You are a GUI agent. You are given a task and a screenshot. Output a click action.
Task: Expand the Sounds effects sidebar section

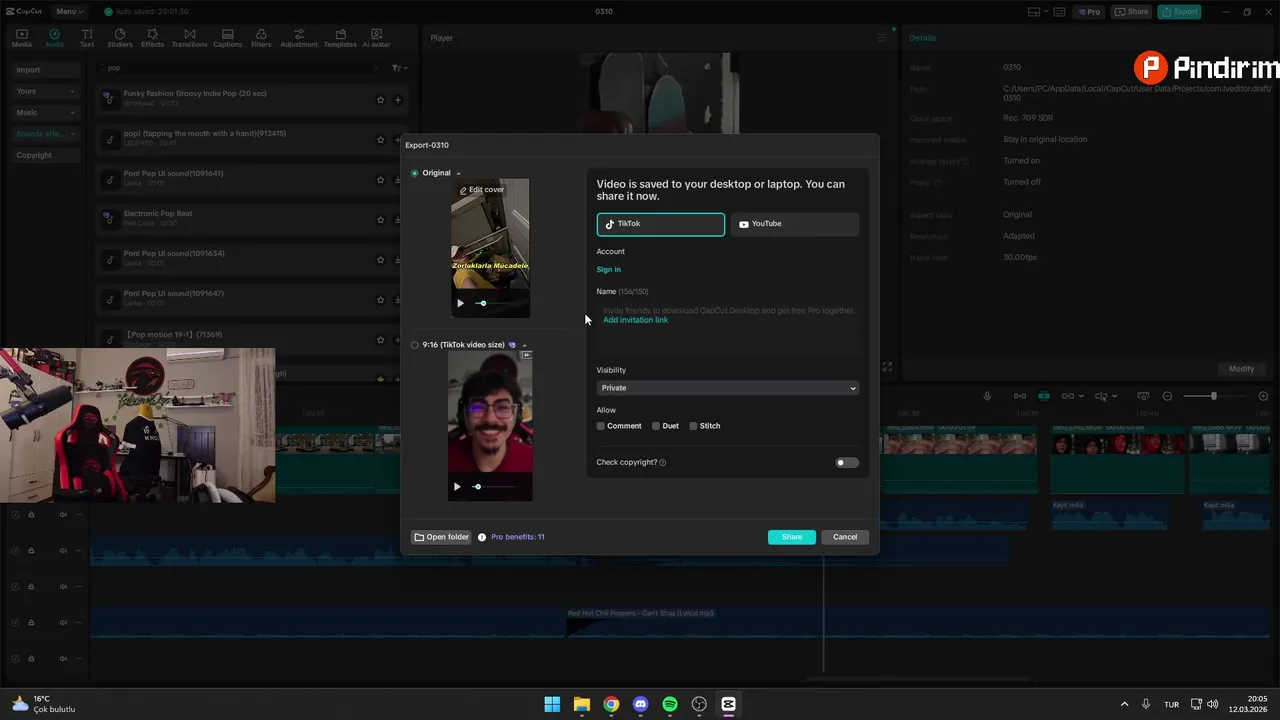click(46, 134)
